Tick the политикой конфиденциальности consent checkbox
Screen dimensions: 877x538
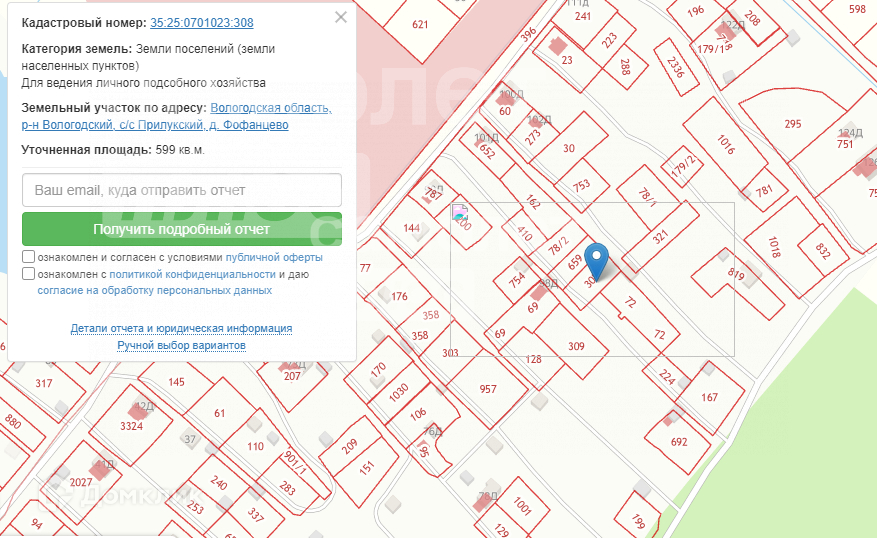pos(29,273)
